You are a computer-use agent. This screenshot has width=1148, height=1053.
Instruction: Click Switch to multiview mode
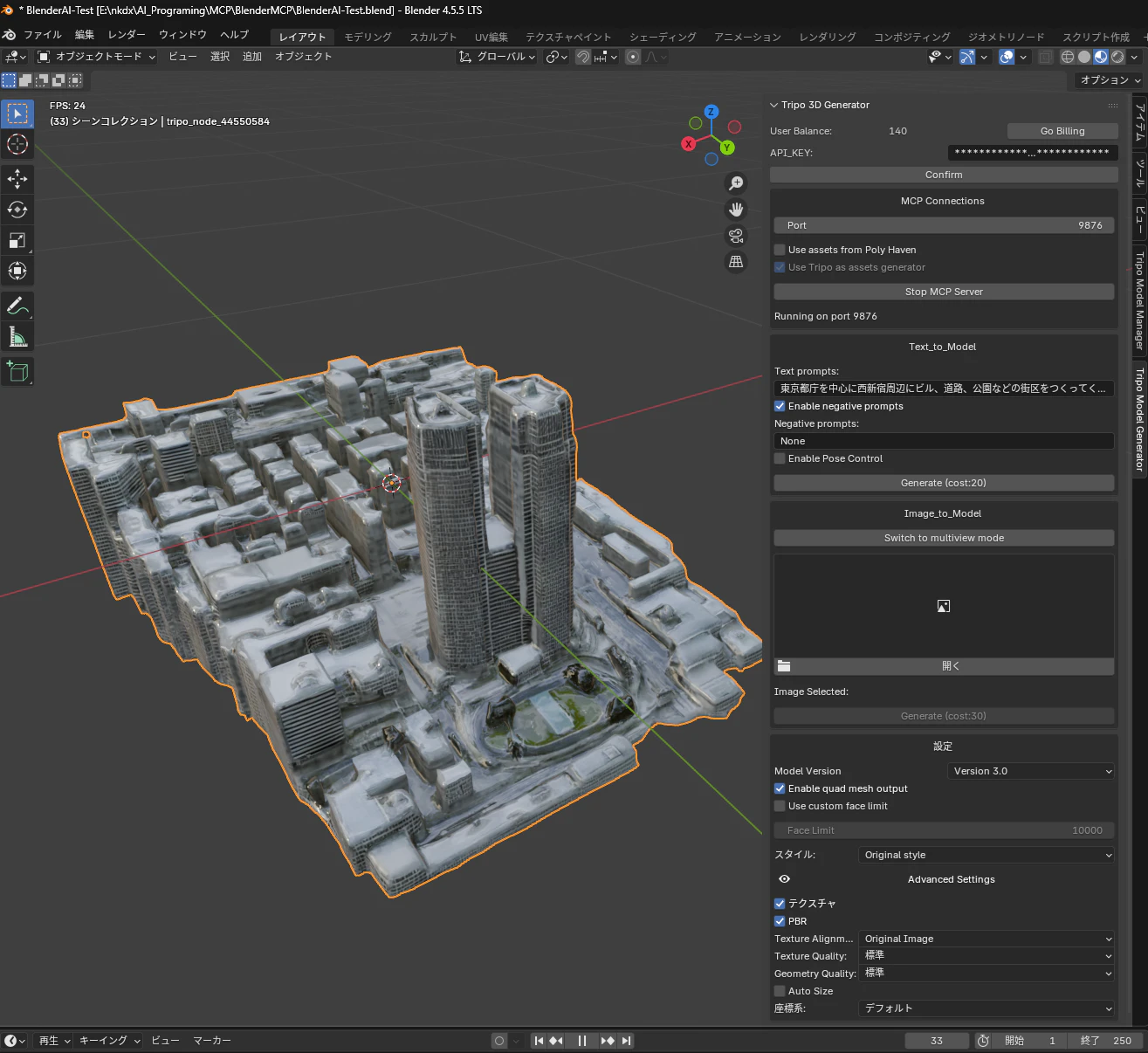tap(944, 538)
